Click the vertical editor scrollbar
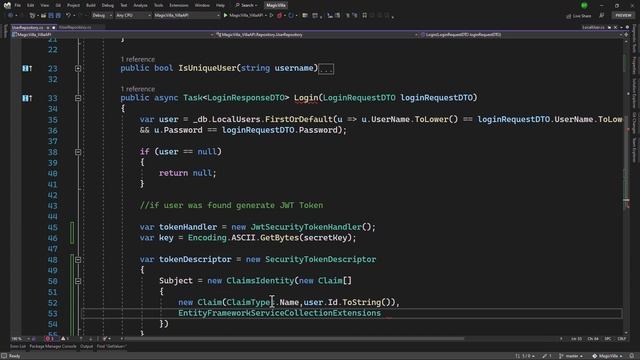Screen dimensions: 640x360 coord(627,188)
